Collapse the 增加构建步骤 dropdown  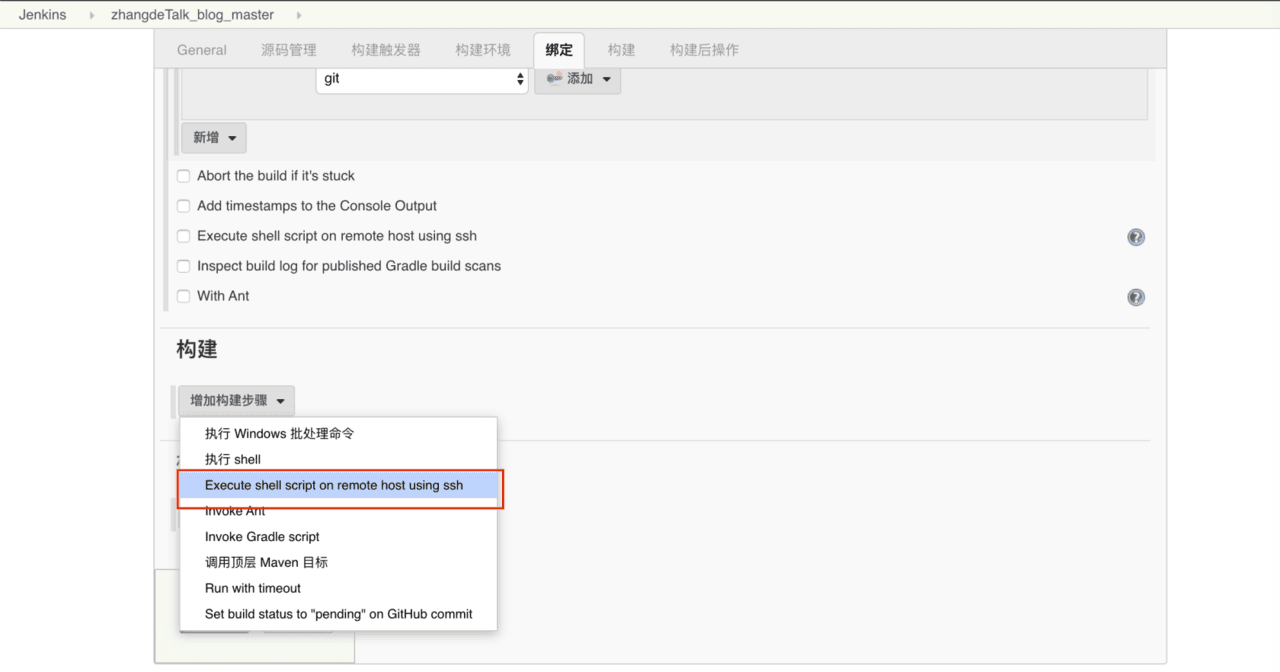pyautogui.click(x=236, y=400)
